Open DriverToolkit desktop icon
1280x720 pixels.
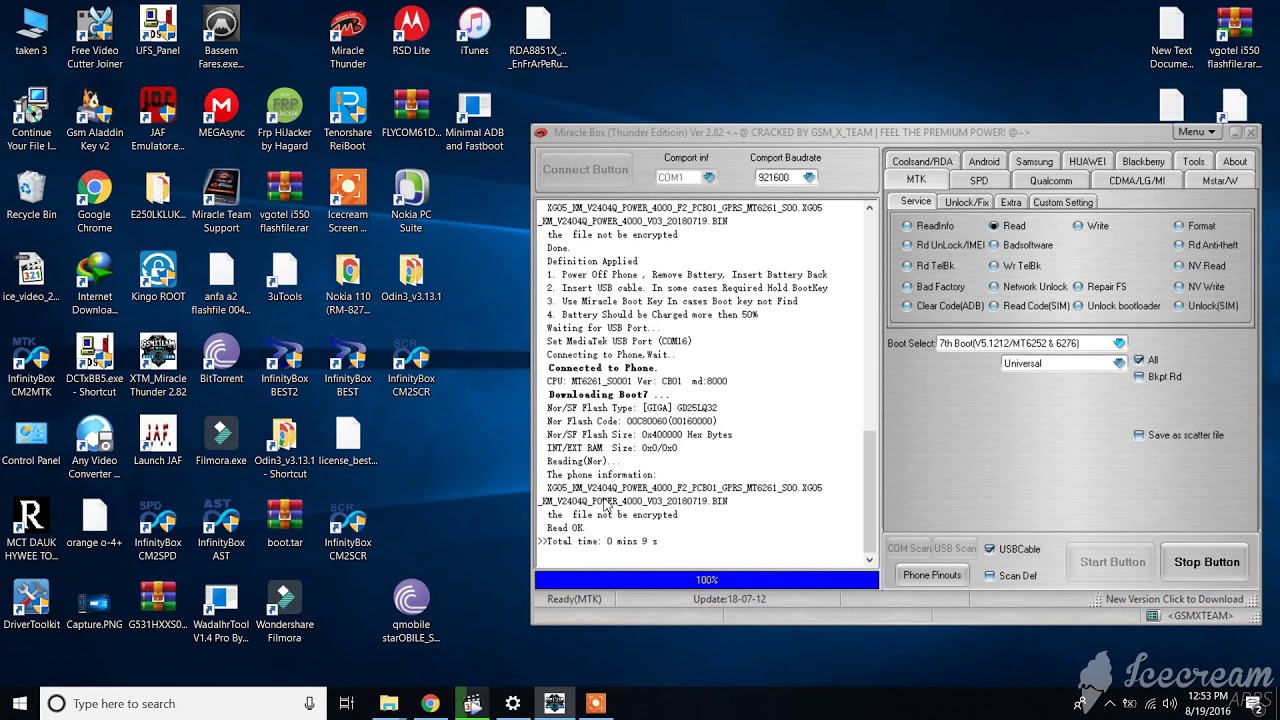[x=31, y=605]
